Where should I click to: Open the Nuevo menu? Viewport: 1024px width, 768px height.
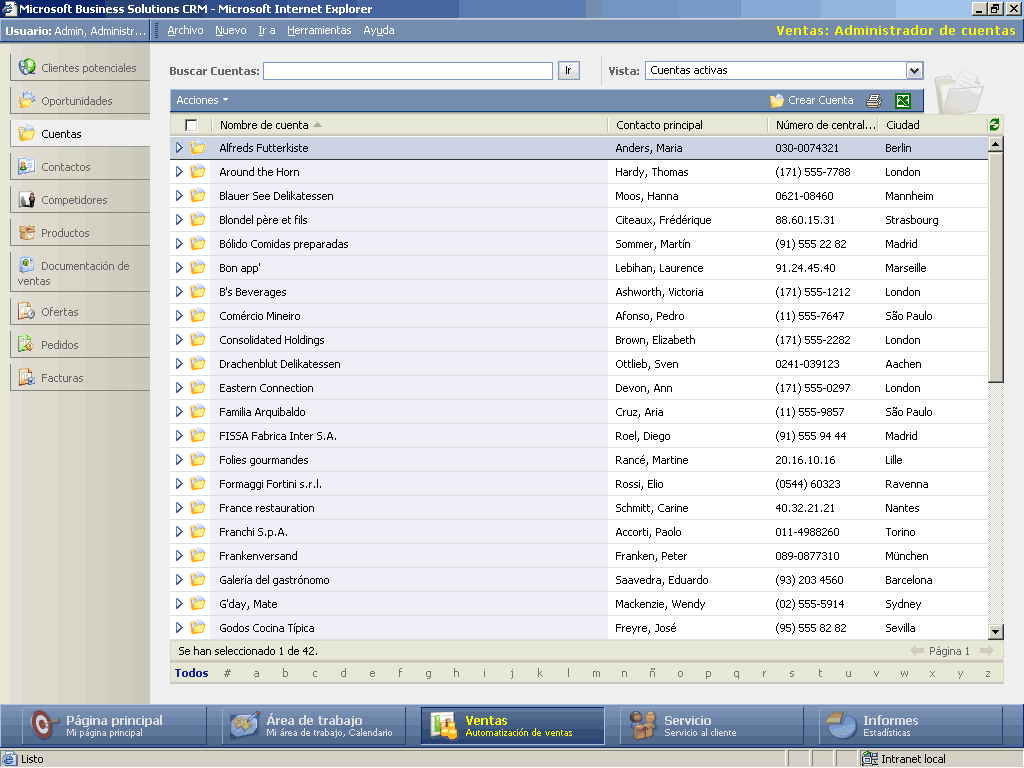point(231,30)
